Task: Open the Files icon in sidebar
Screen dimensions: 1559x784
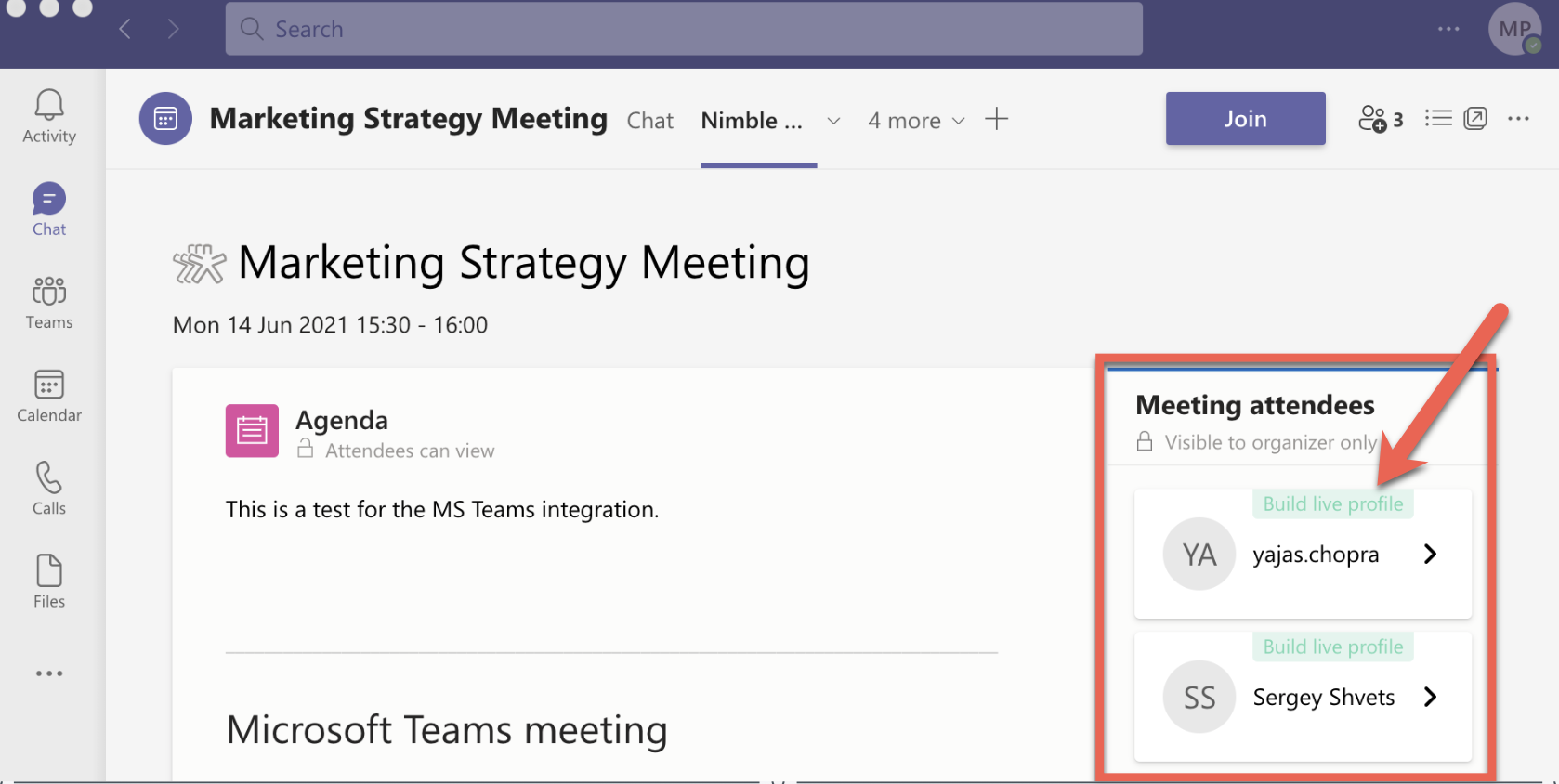Action: (49, 570)
